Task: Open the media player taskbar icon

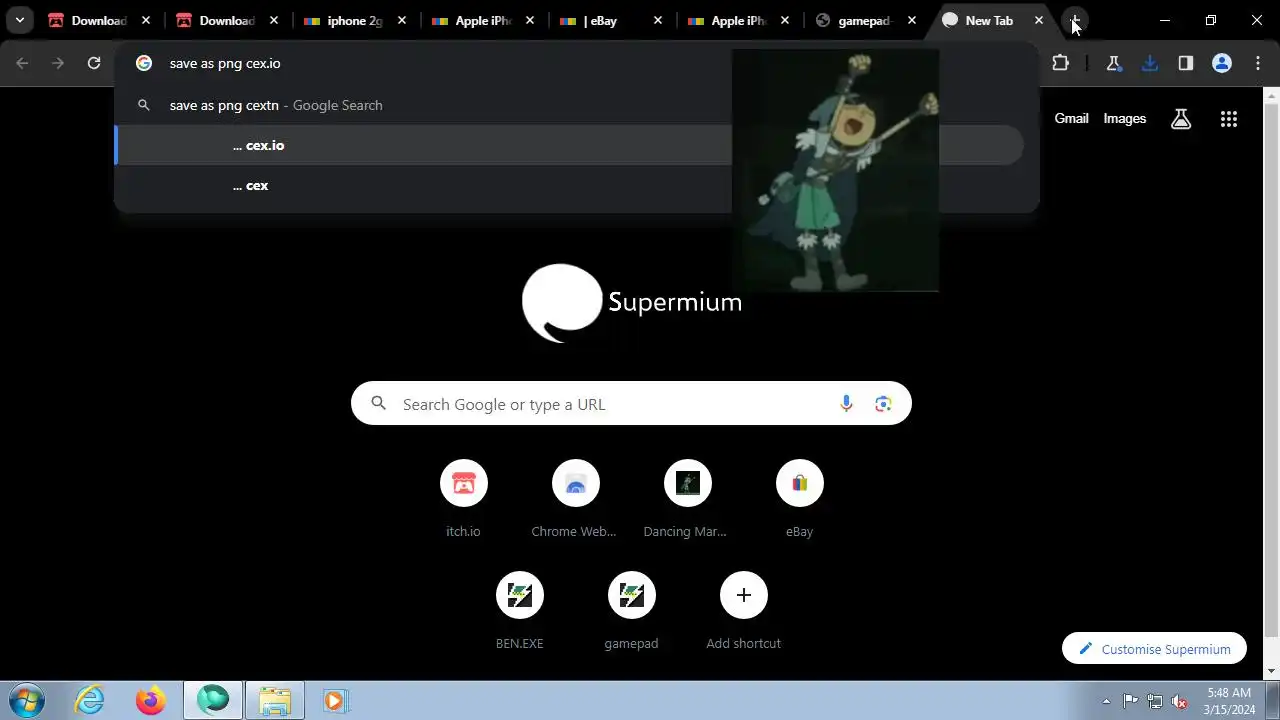Action: point(335,700)
